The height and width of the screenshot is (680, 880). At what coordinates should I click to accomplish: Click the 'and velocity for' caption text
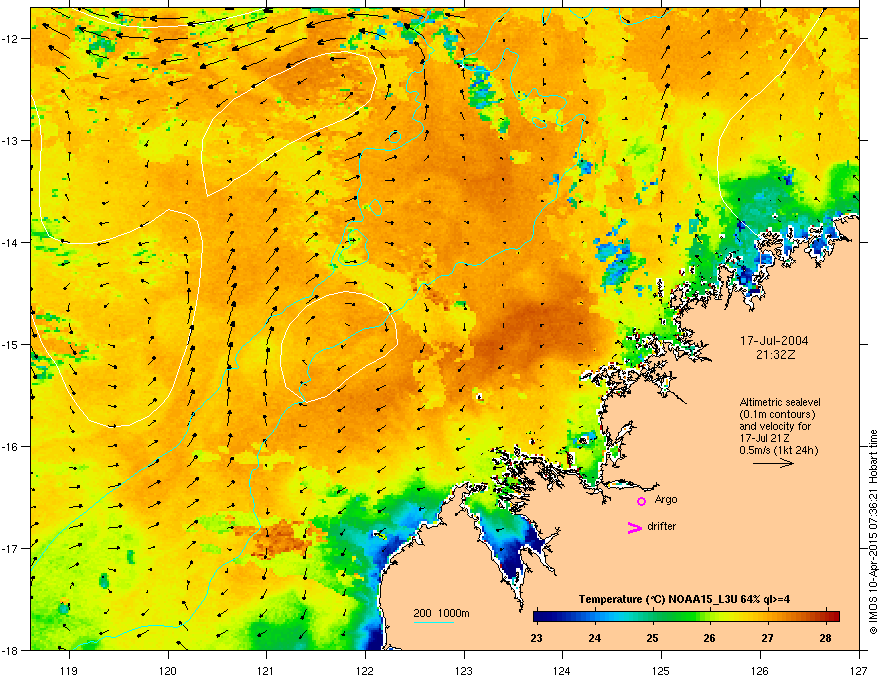click(775, 426)
